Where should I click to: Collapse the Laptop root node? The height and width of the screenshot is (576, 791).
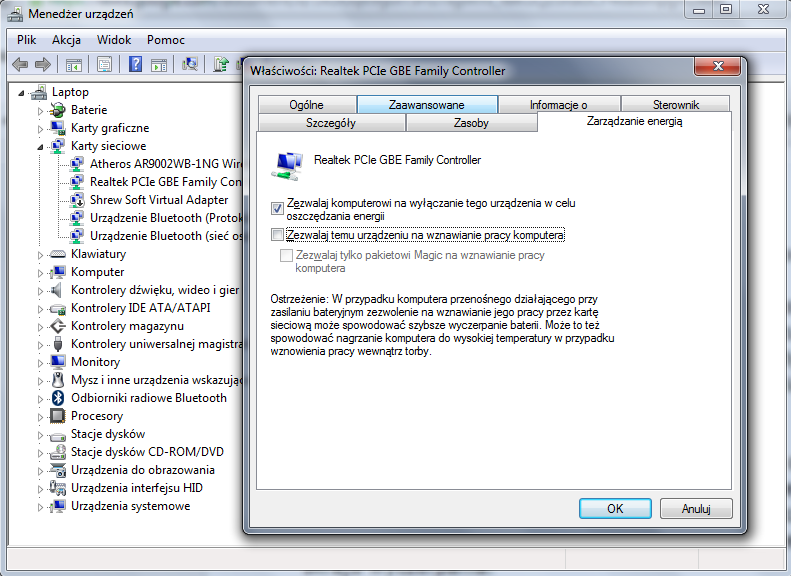tap(21, 93)
